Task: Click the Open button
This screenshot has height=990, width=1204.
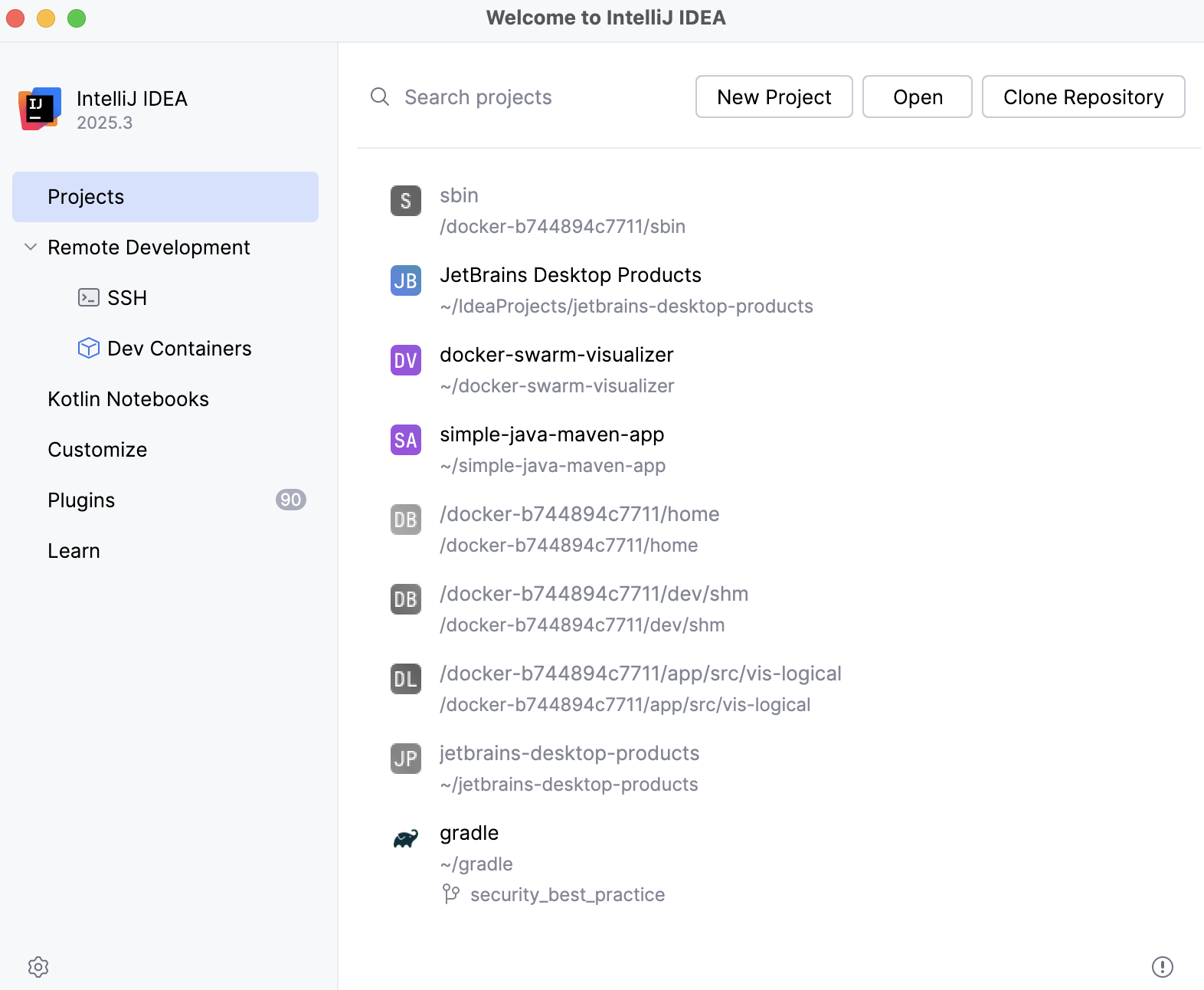Action: 917,97
